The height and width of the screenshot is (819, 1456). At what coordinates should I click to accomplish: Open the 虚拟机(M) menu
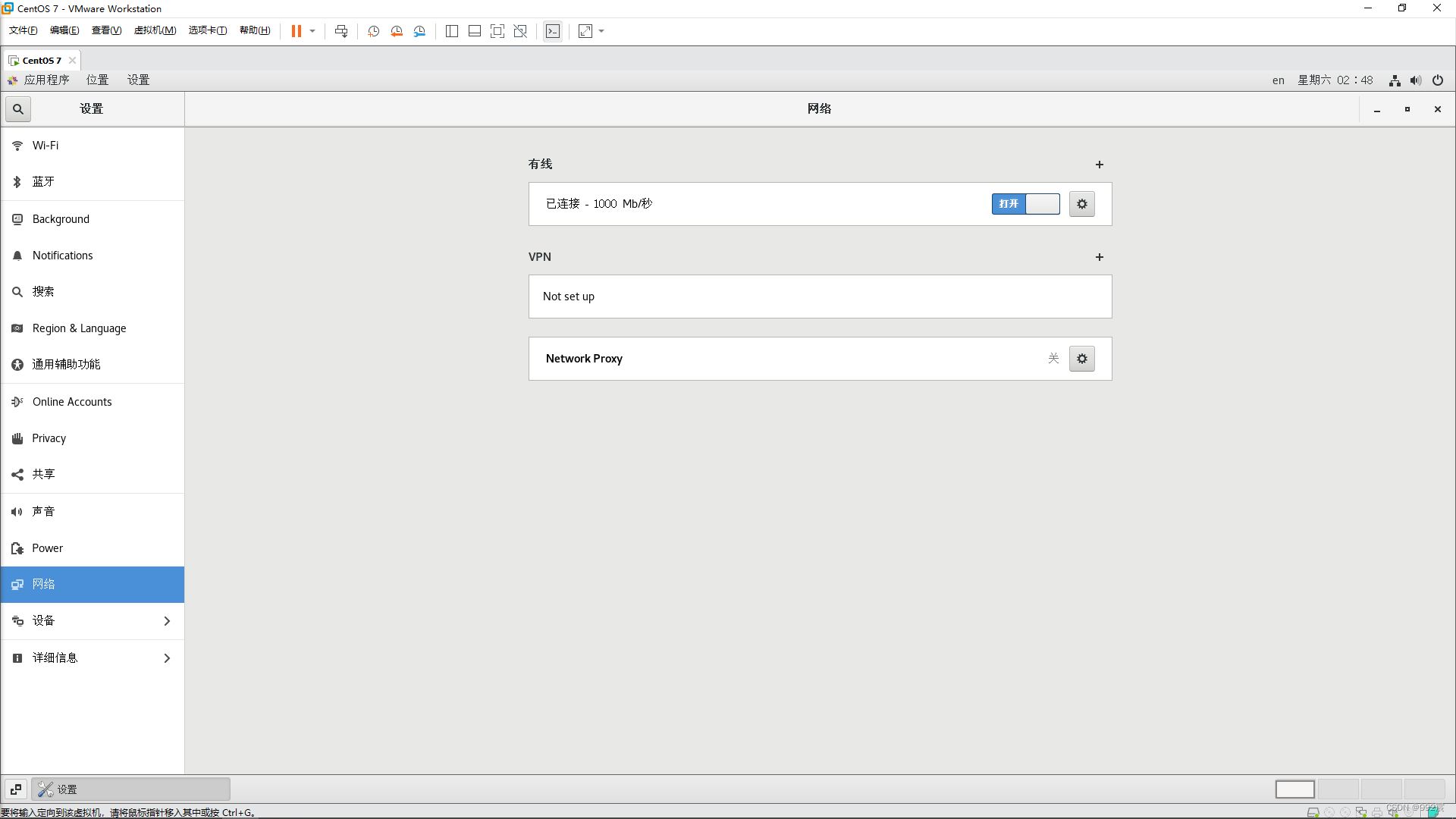click(x=155, y=30)
